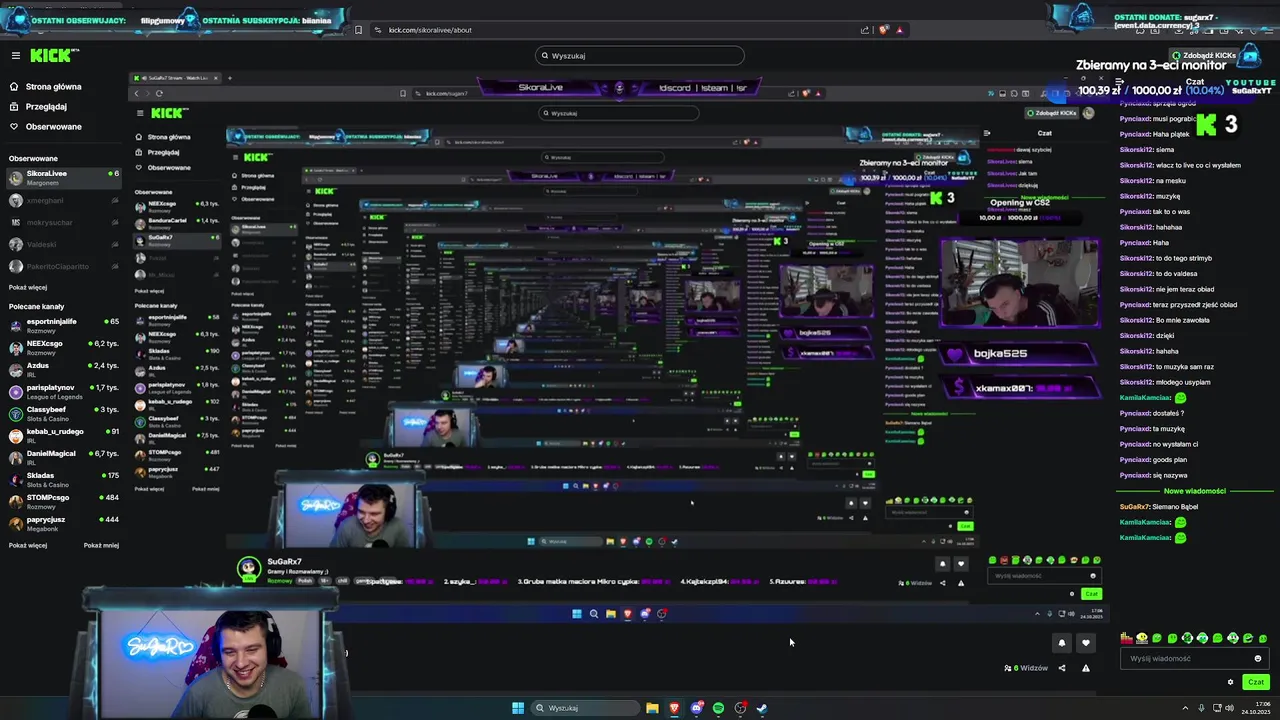Click back arrow in streamed browser

click(137, 93)
